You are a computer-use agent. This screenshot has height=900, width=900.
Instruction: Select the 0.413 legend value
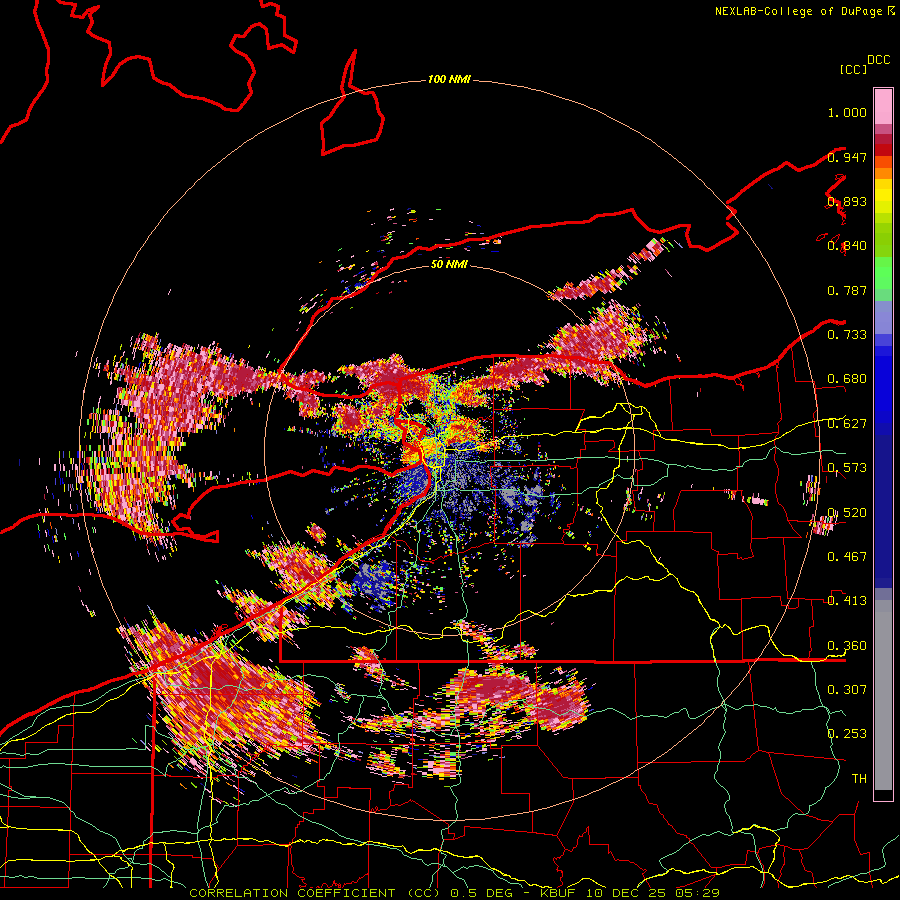coord(847,601)
